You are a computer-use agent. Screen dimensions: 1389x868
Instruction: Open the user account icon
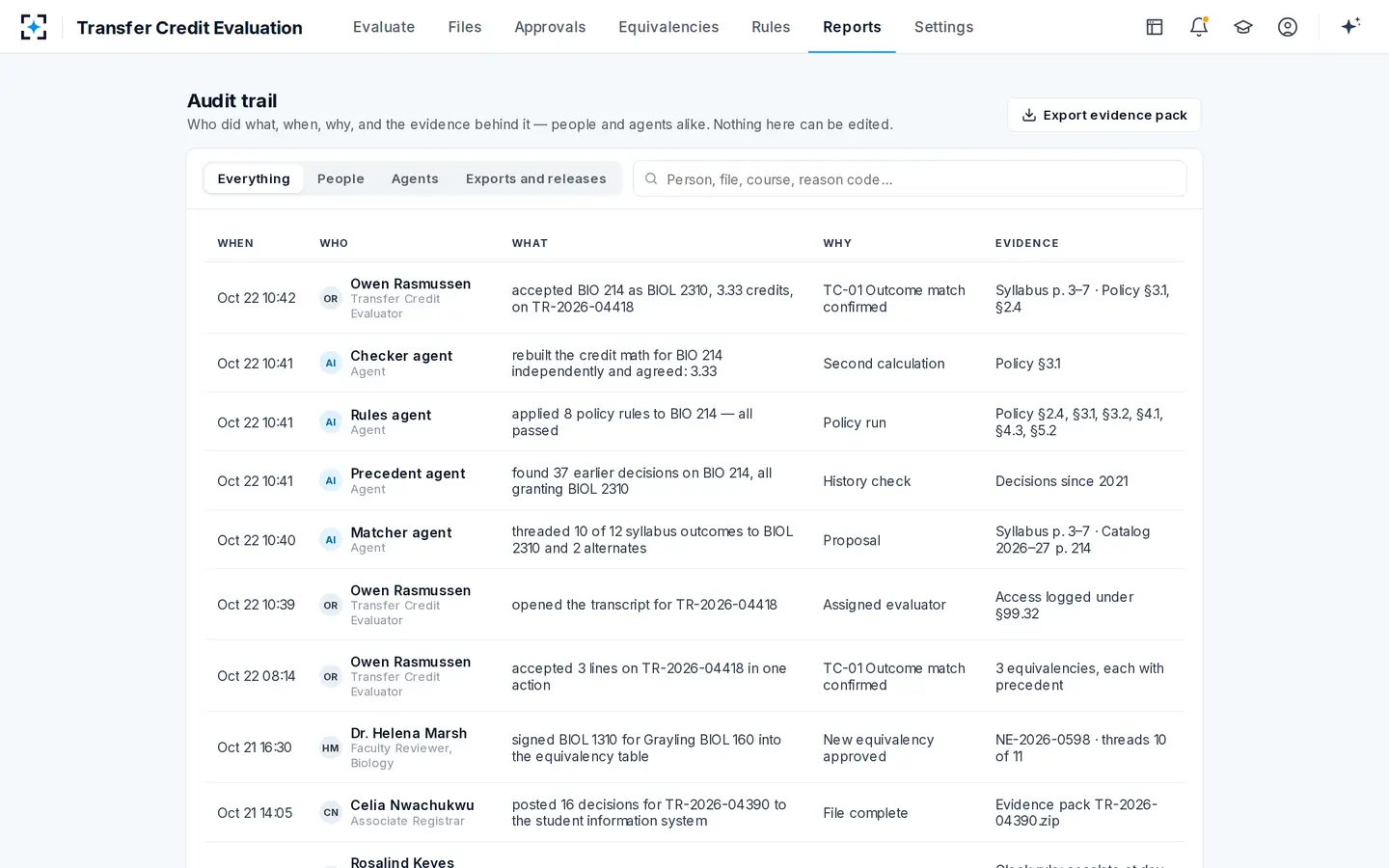pos(1288,27)
